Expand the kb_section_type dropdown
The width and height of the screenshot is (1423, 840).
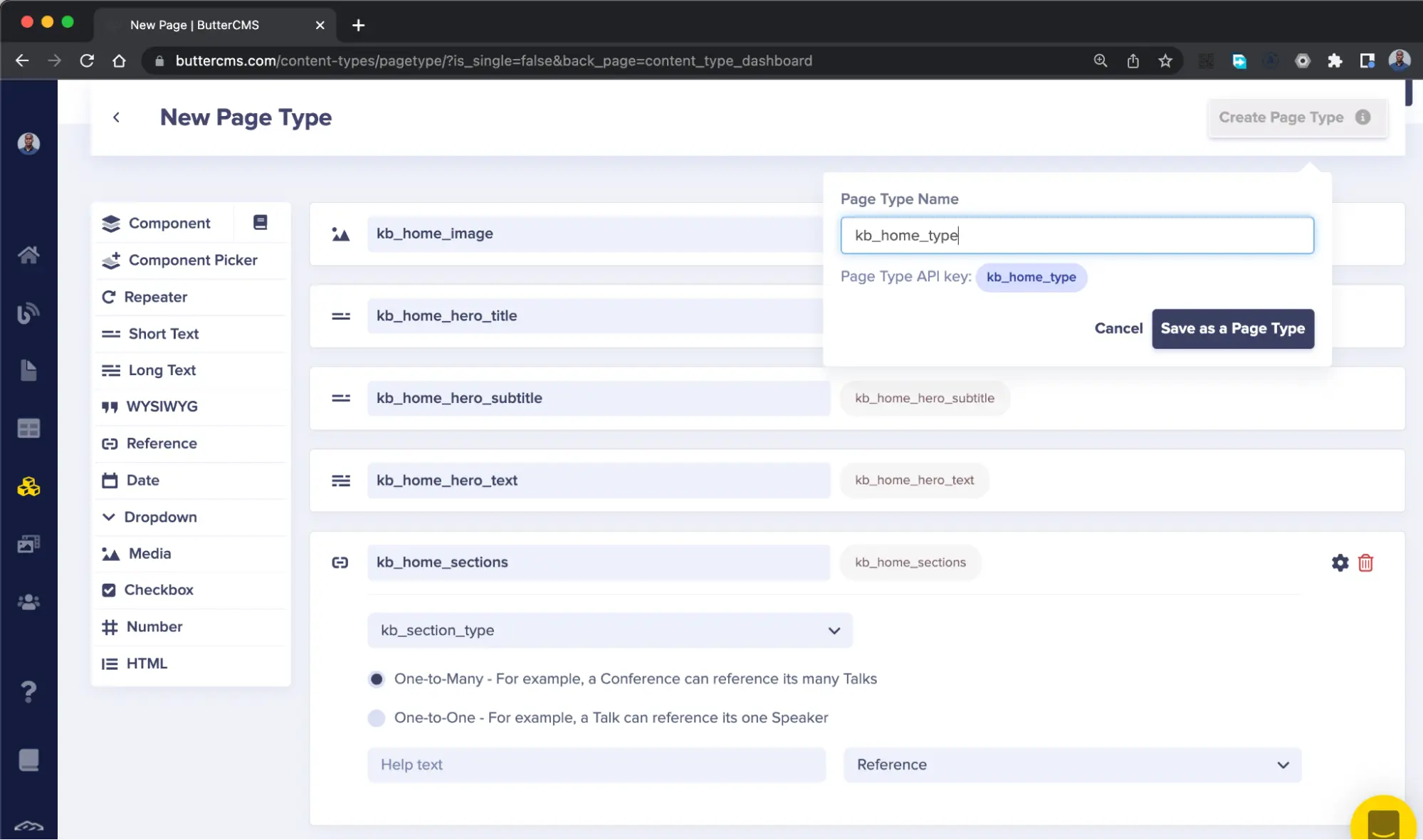point(834,630)
